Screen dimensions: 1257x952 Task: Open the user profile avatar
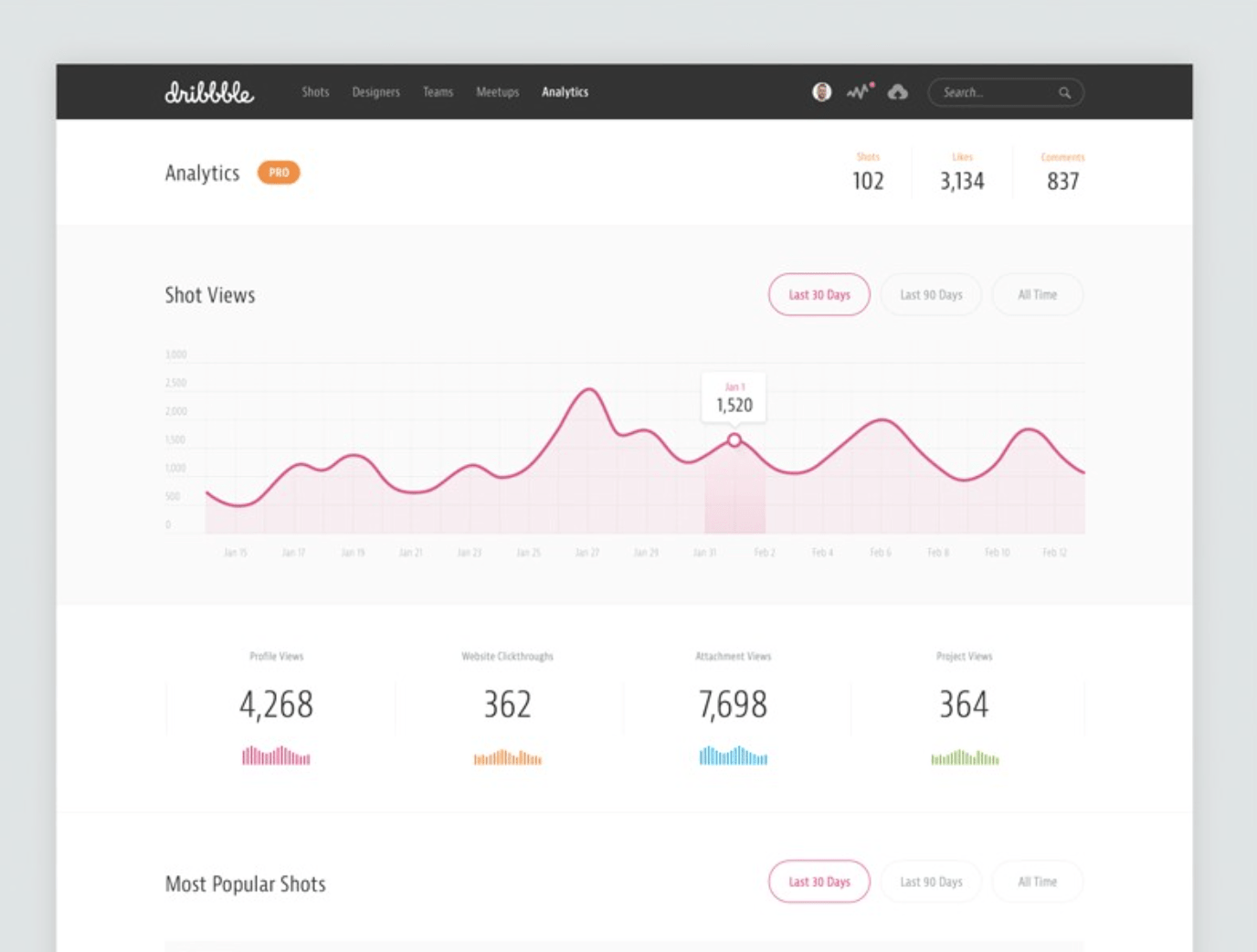pos(822,92)
